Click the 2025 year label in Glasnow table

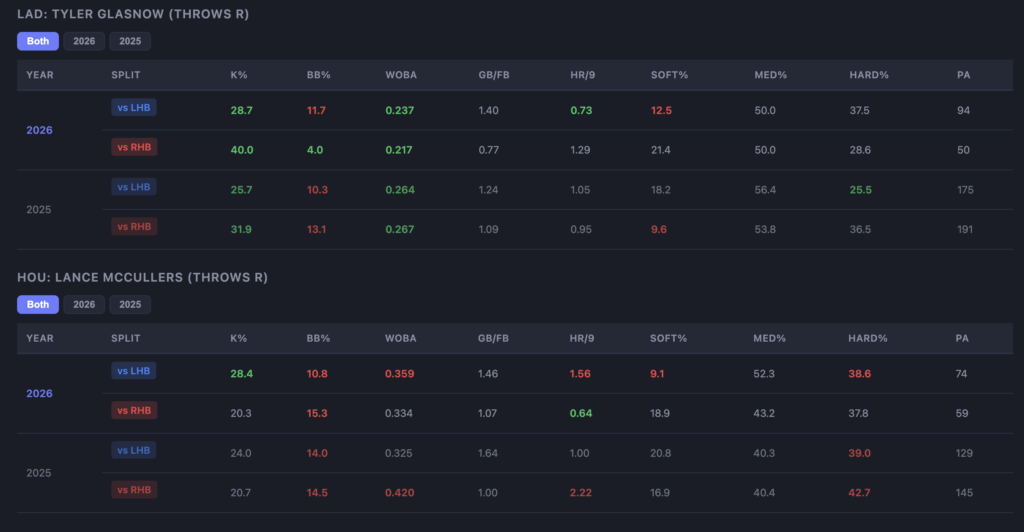[39, 210]
